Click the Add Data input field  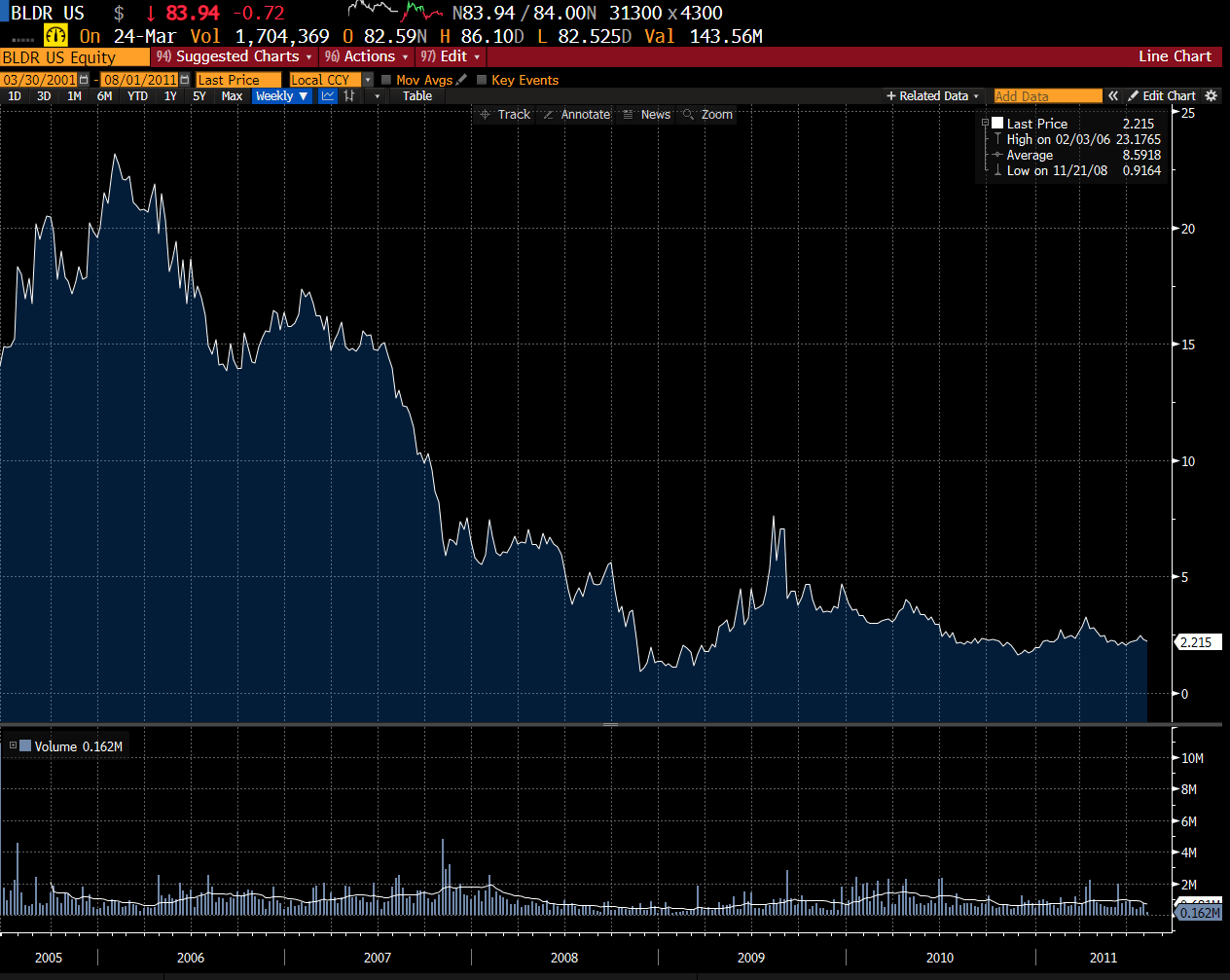(x=1048, y=95)
